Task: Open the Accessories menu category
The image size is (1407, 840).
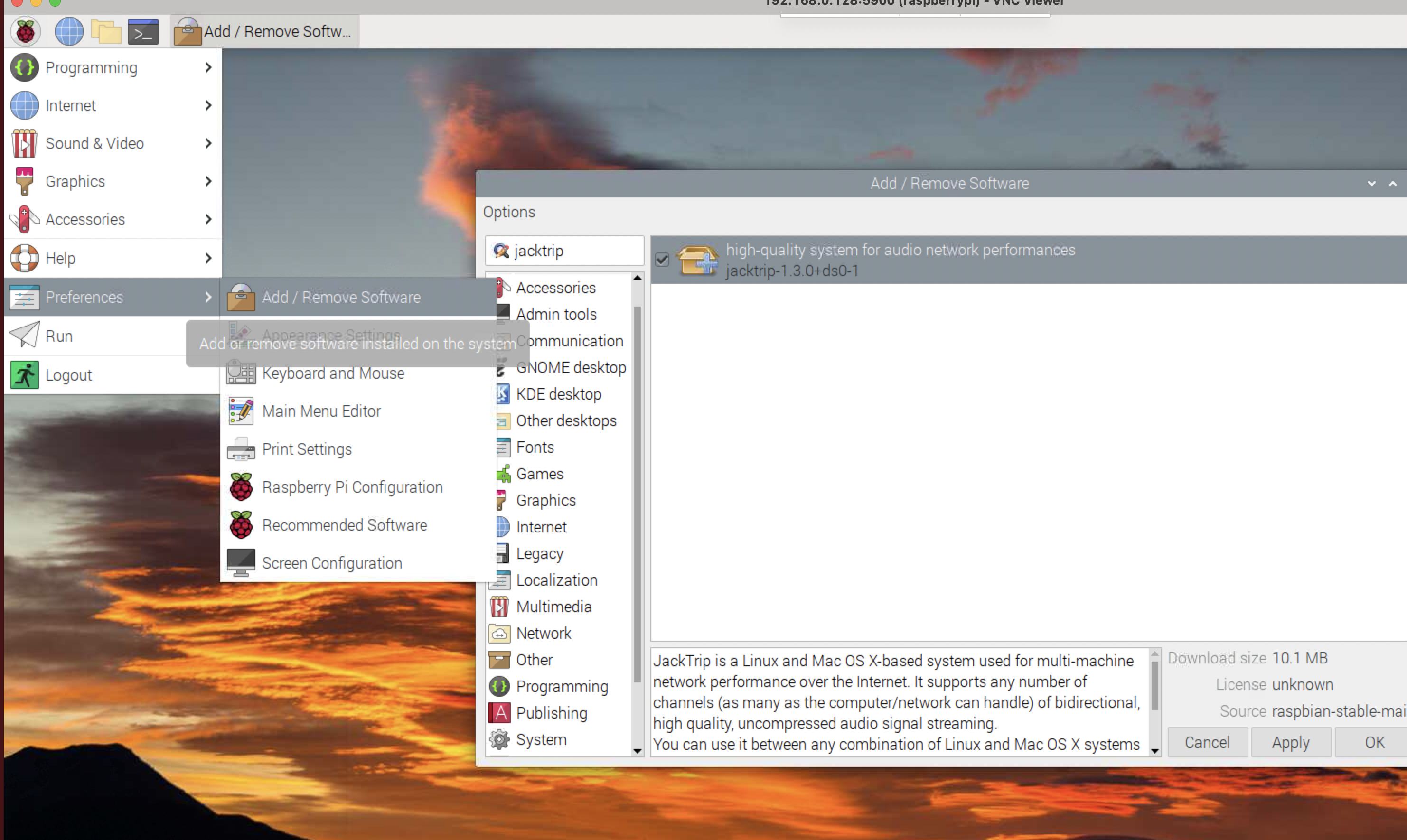Action: point(113,219)
